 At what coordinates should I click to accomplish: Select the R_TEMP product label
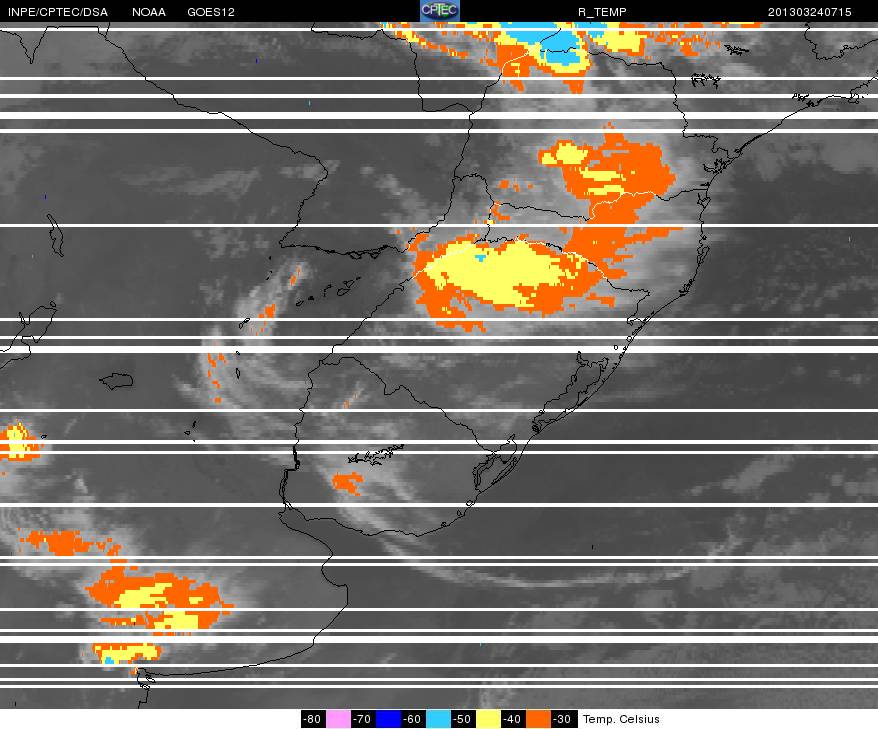[x=602, y=12]
